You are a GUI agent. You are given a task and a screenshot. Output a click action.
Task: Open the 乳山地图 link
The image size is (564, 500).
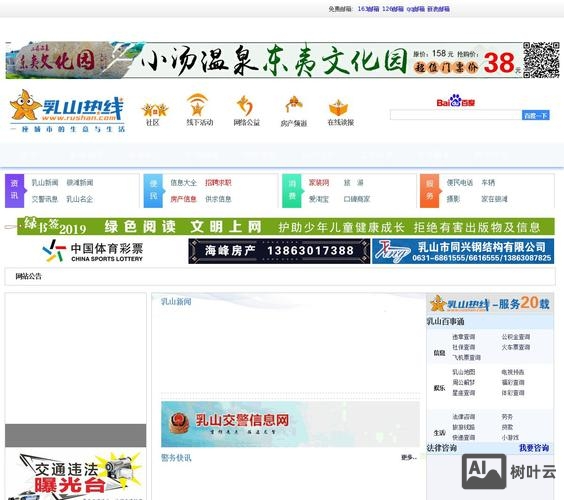click(x=464, y=372)
